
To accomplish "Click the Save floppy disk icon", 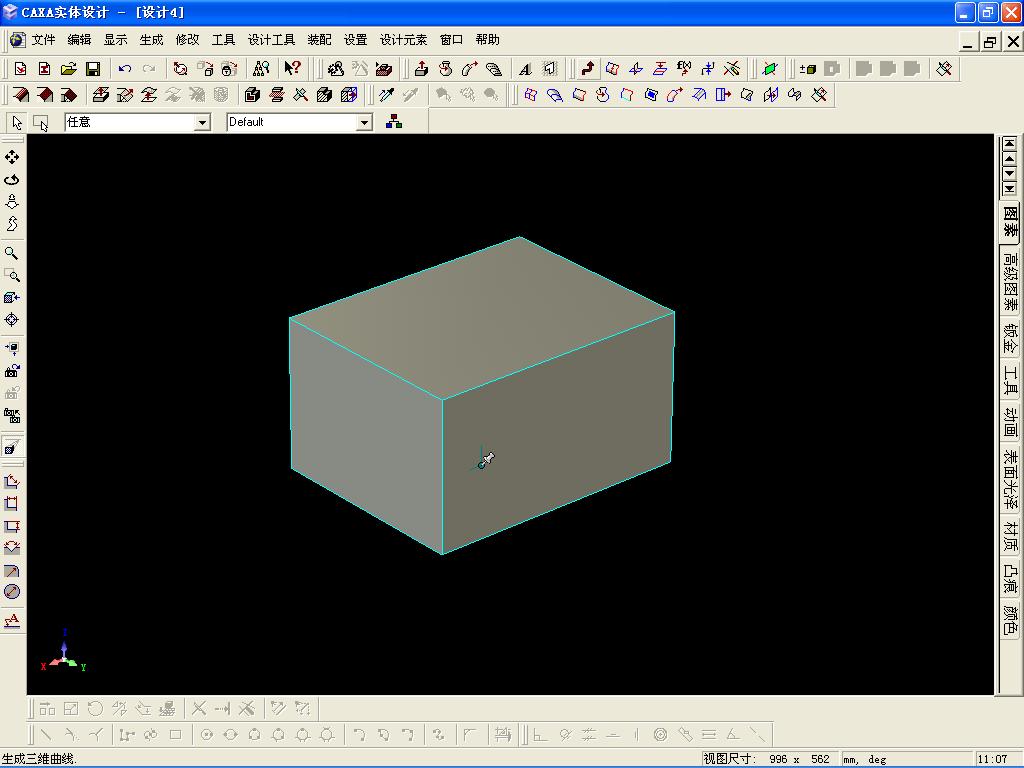I will tap(93, 69).
